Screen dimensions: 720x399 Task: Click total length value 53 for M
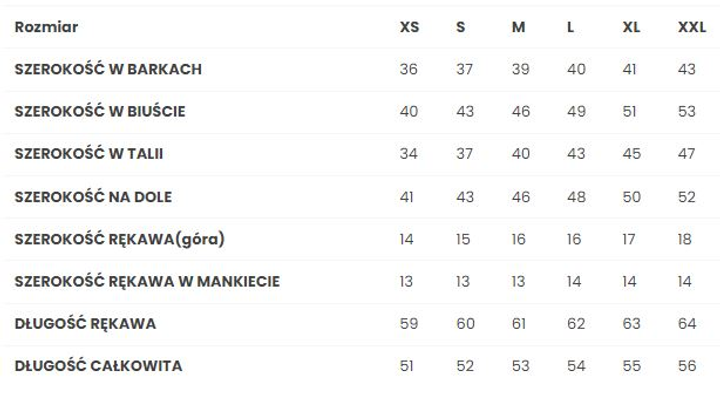click(521, 366)
